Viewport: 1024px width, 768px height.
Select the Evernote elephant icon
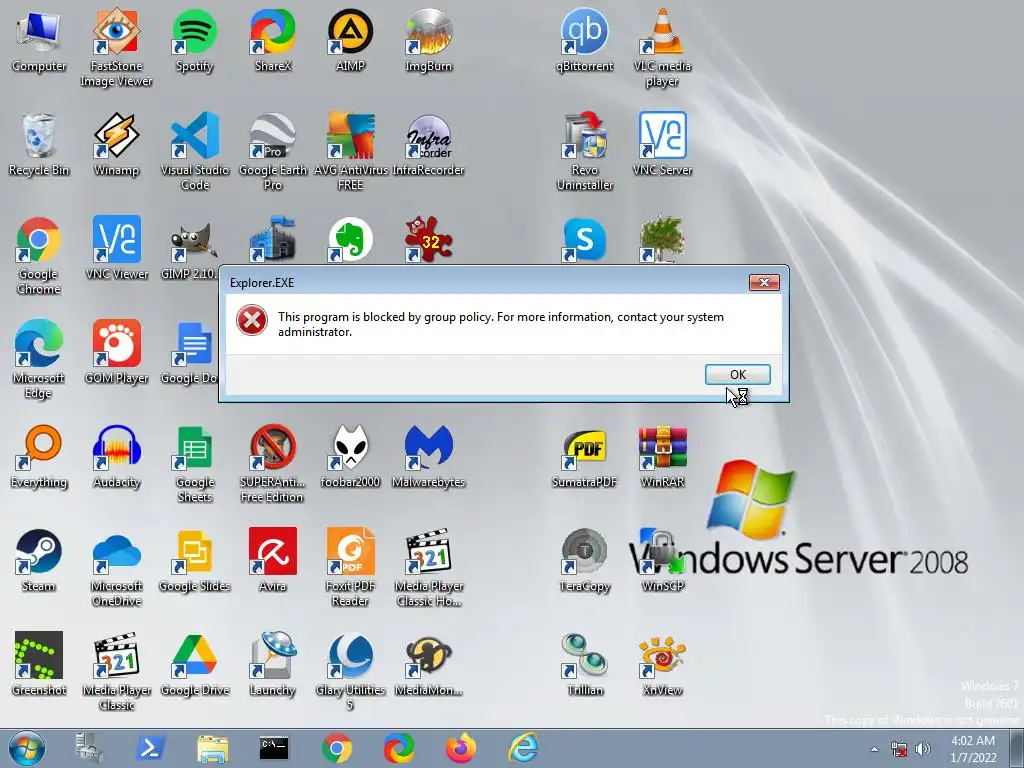(350, 240)
